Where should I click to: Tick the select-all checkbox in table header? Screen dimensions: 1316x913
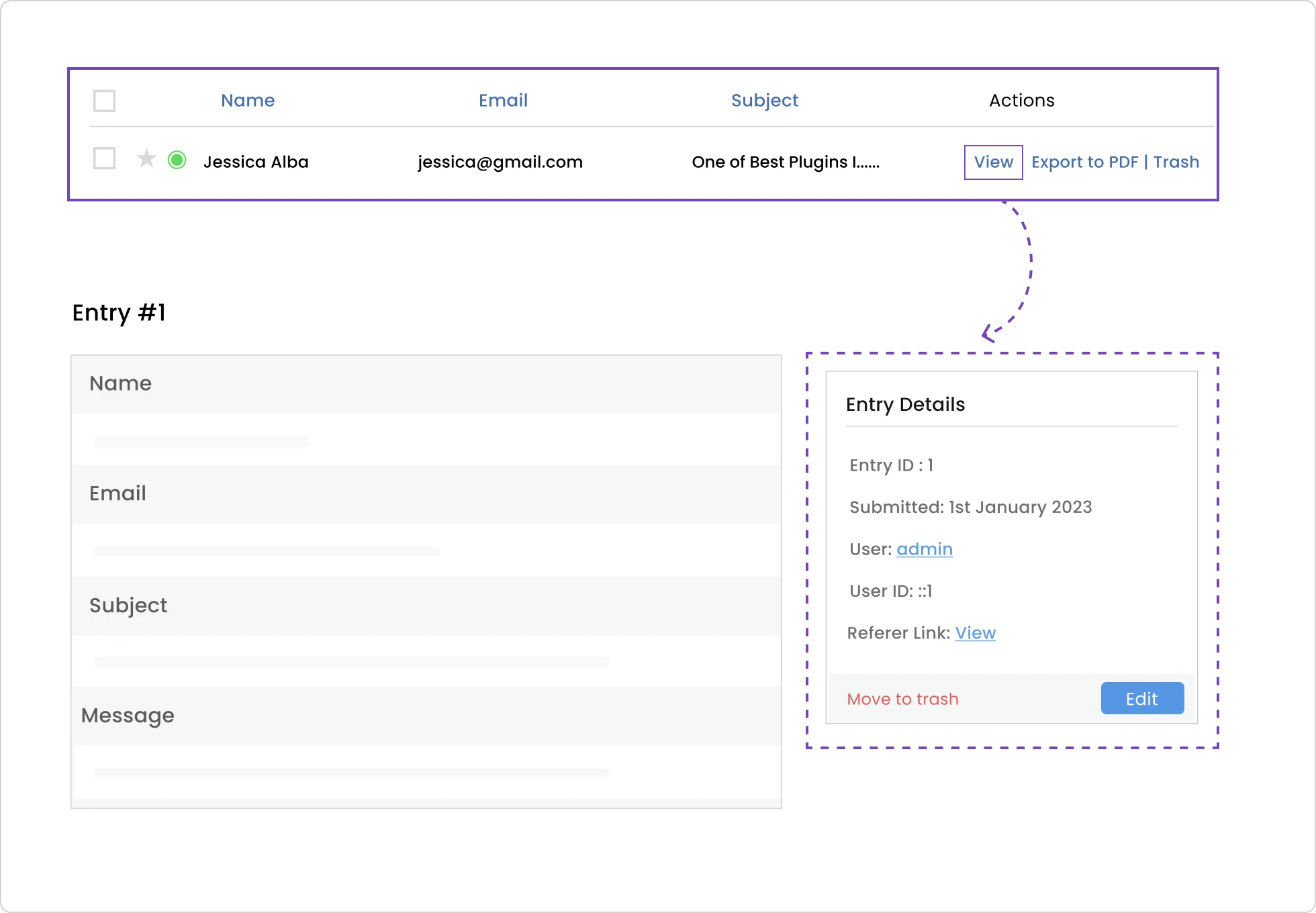(104, 101)
